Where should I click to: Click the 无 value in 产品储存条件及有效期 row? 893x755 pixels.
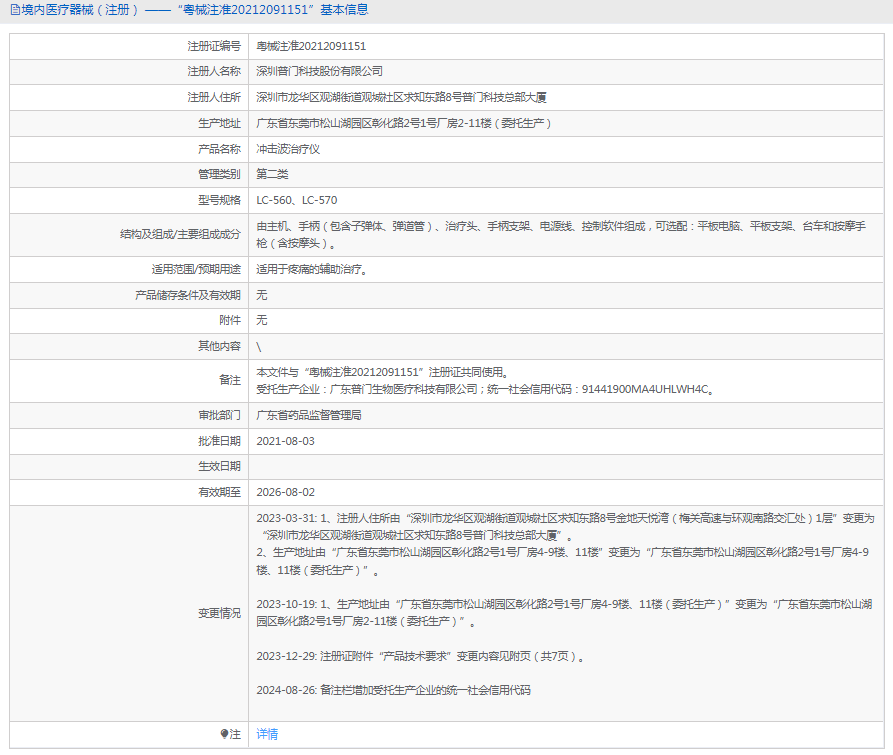point(261,295)
